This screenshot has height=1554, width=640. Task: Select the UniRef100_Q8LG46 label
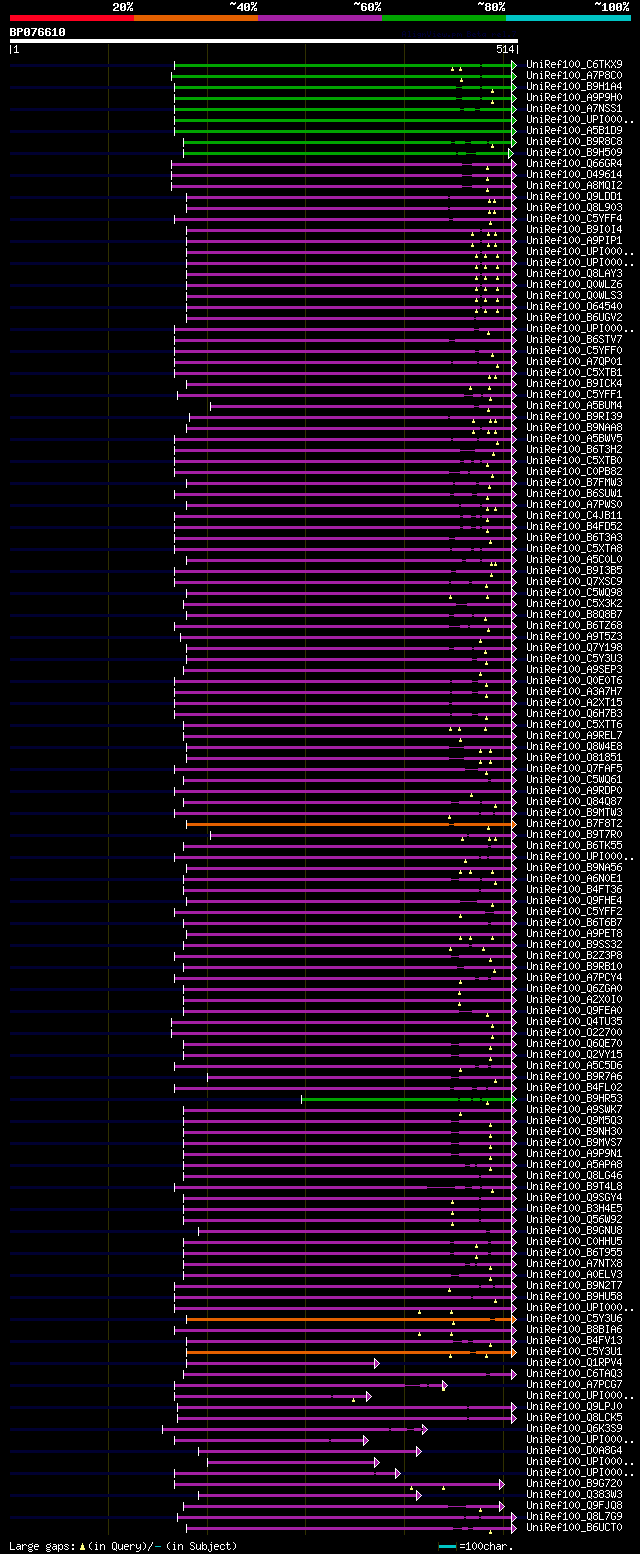click(574, 1175)
